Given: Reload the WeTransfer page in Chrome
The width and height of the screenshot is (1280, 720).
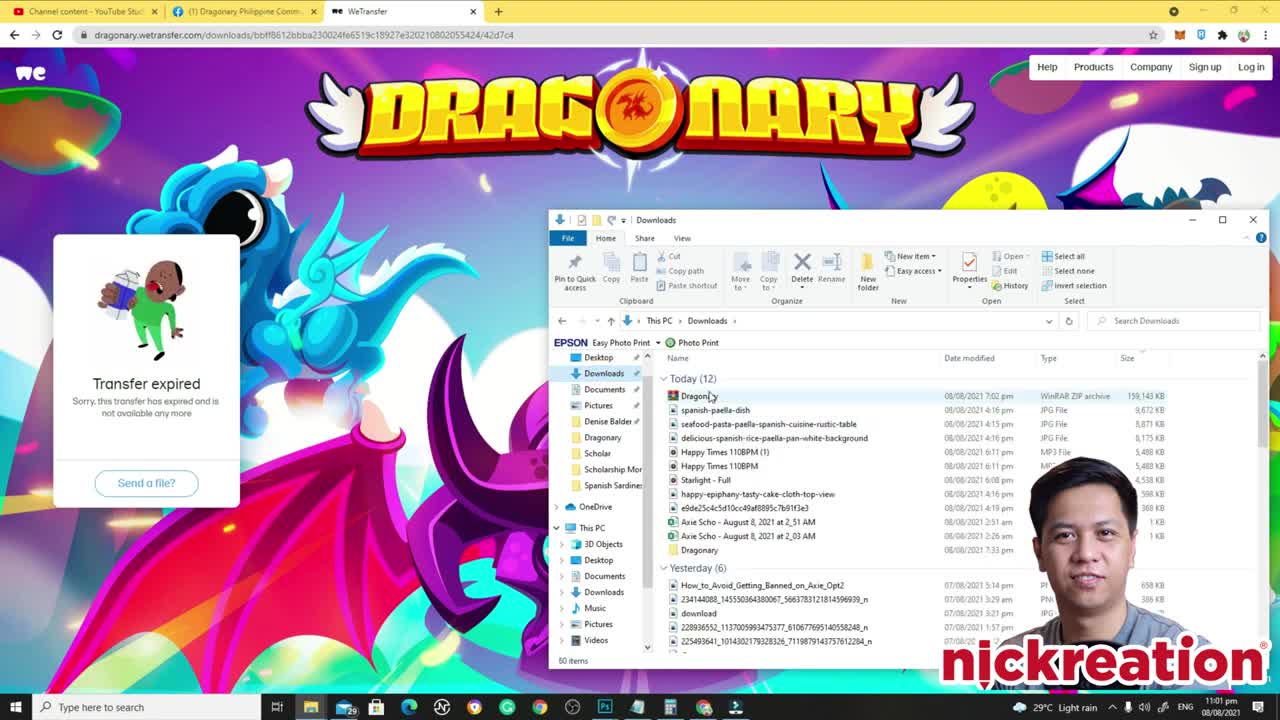Looking at the screenshot, I should point(57,35).
